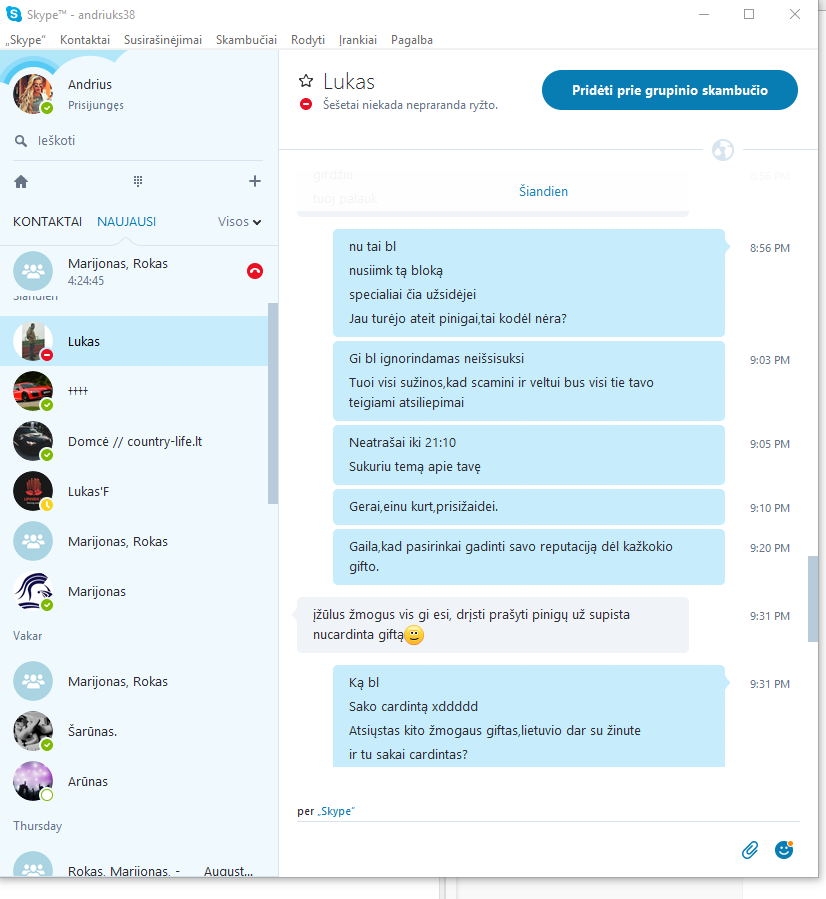Switch to the KONTAKTAI tab

48,222
